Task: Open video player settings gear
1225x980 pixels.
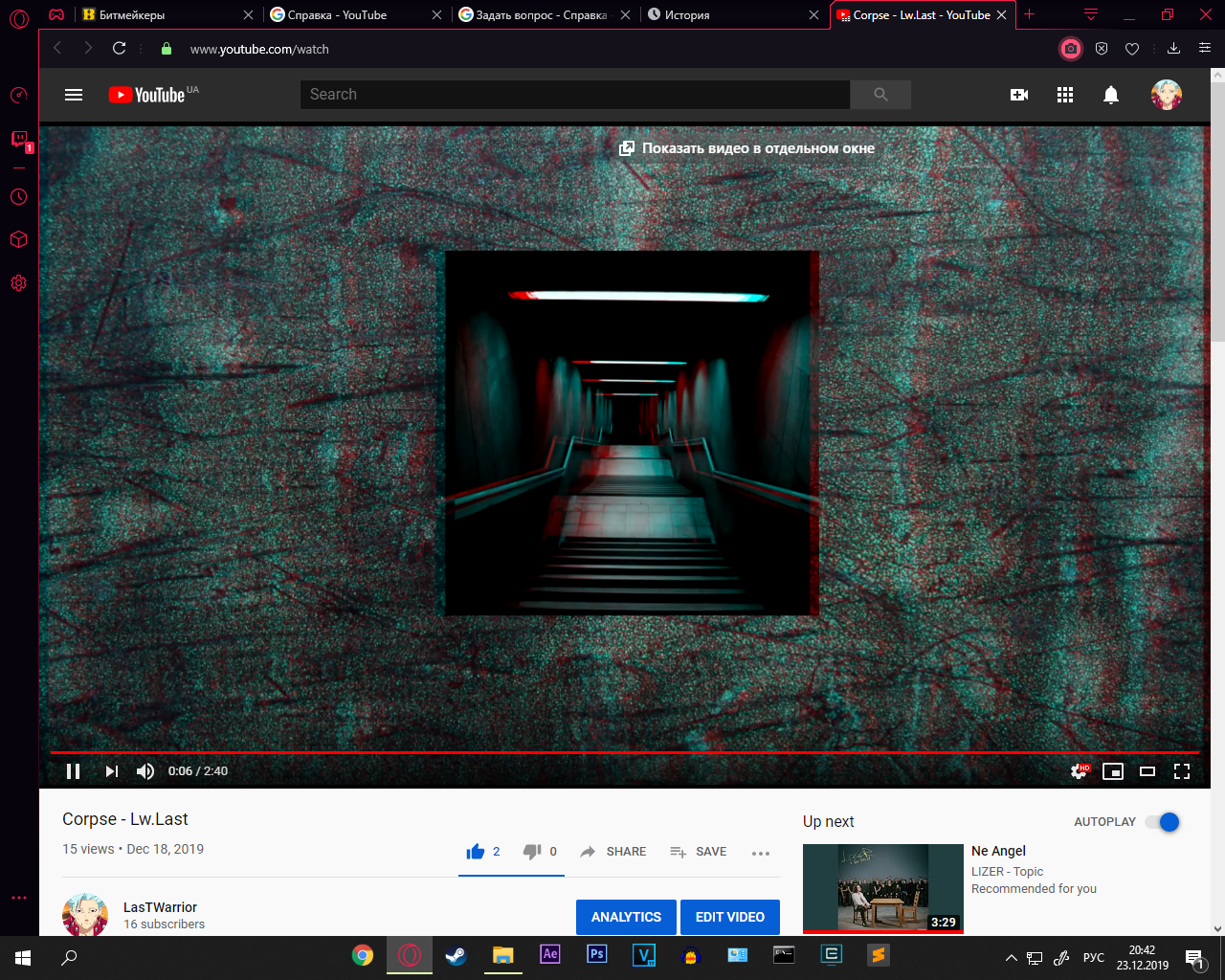Action: pos(1080,771)
